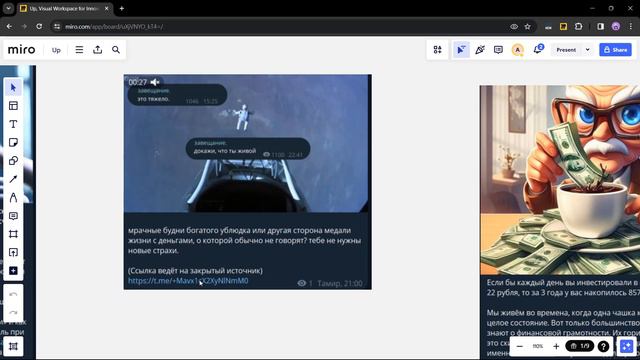Click the user avatar A
This screenshot has width=640, height=360.
[x=518, y=50]
